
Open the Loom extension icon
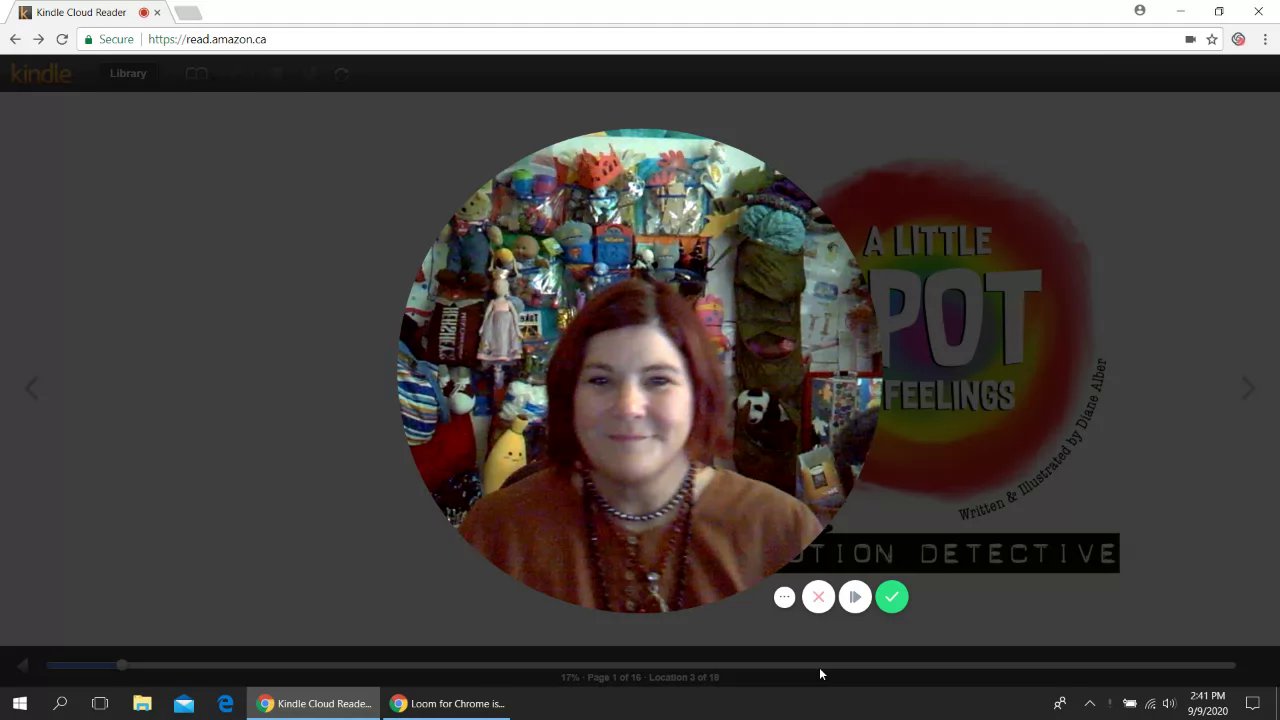1239,39
